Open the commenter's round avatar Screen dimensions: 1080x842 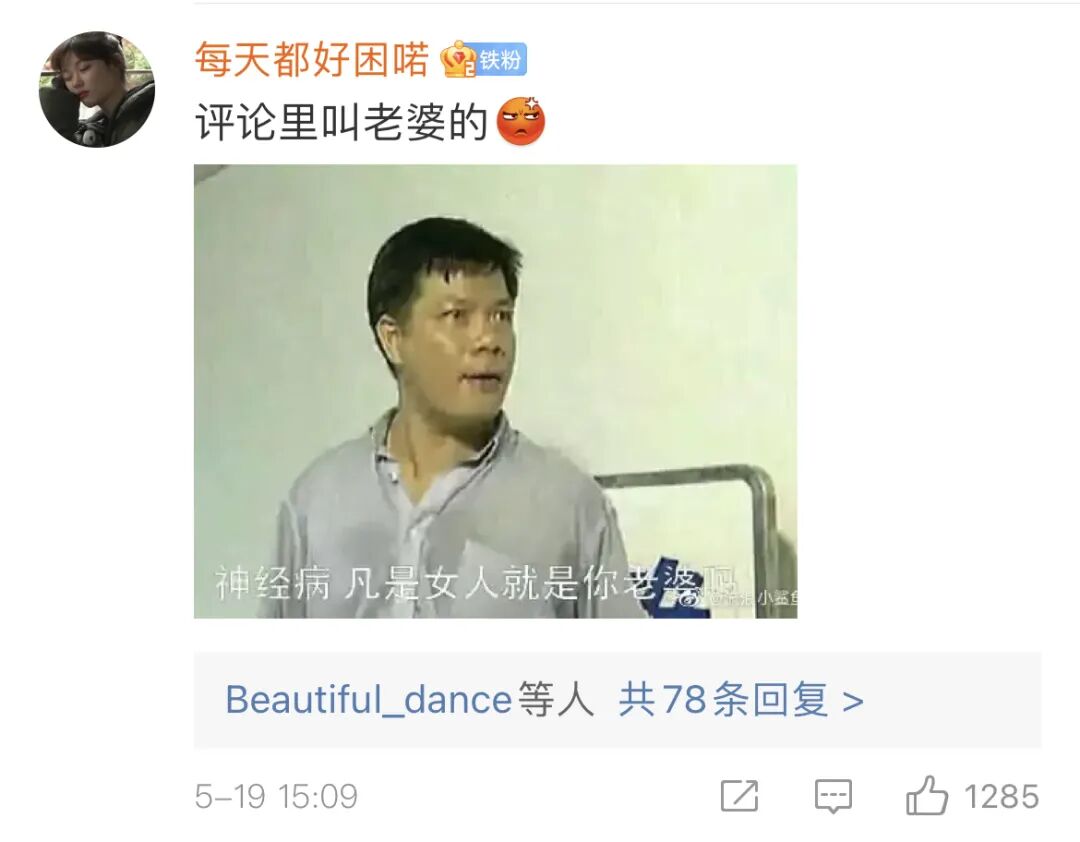tap(96, 89)
